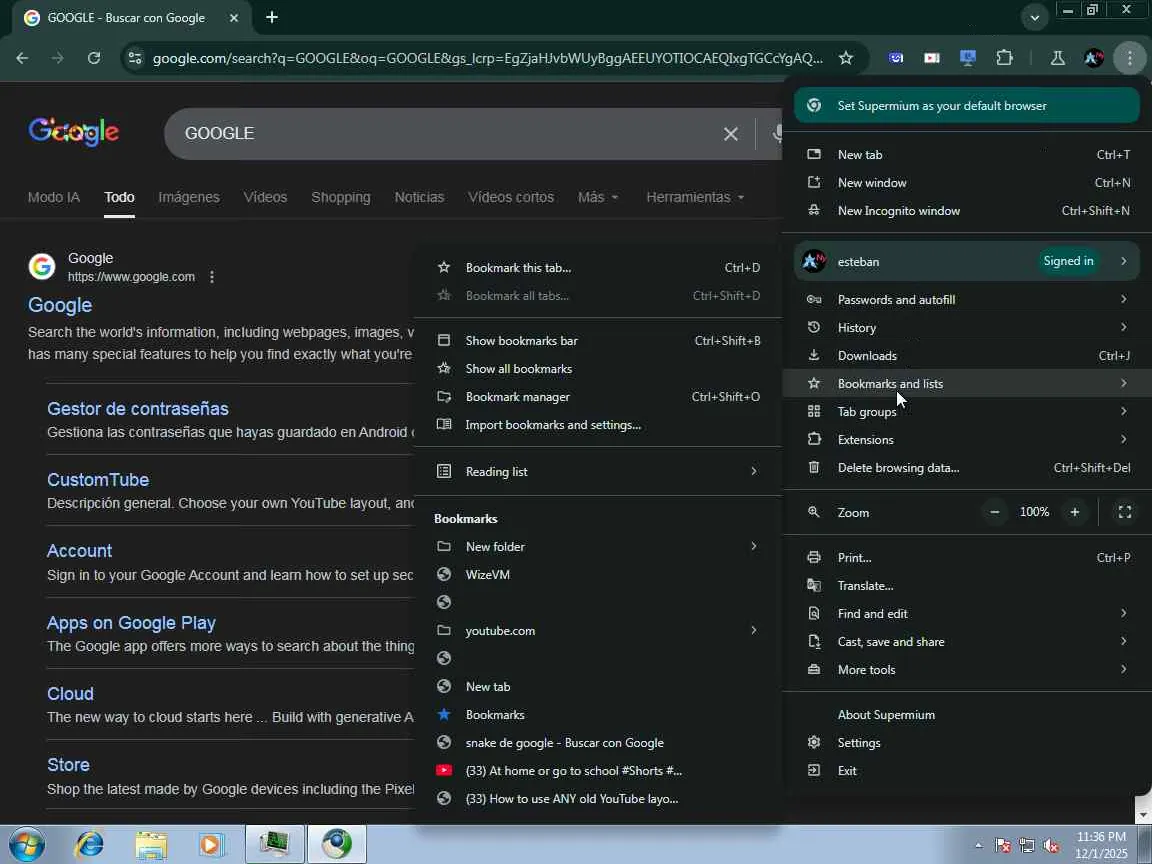Open At home or go to school bookmark

(598, 771)
